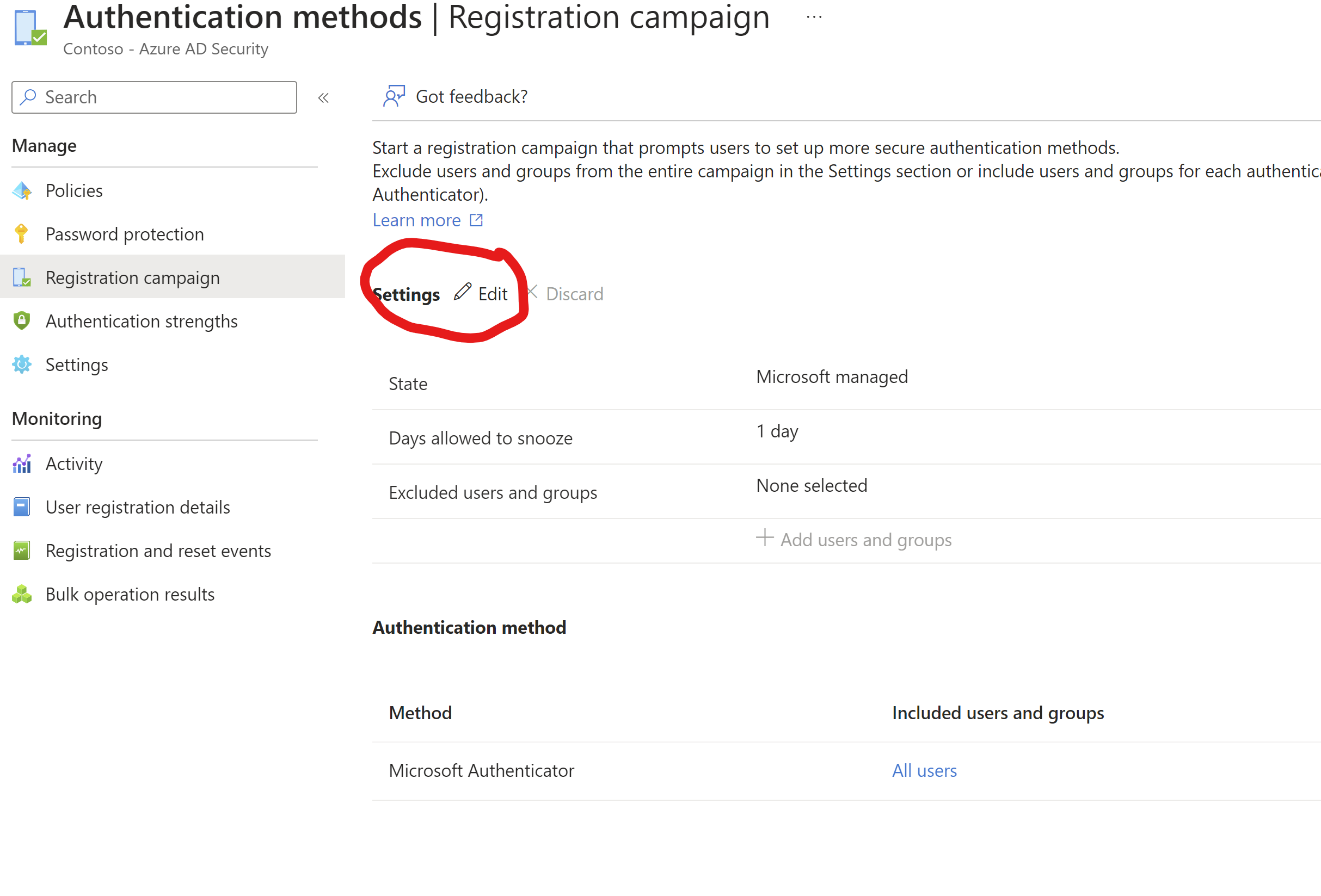Click the Monitoring section heading
1321x896 pixels.
click(x=57, y=419)
